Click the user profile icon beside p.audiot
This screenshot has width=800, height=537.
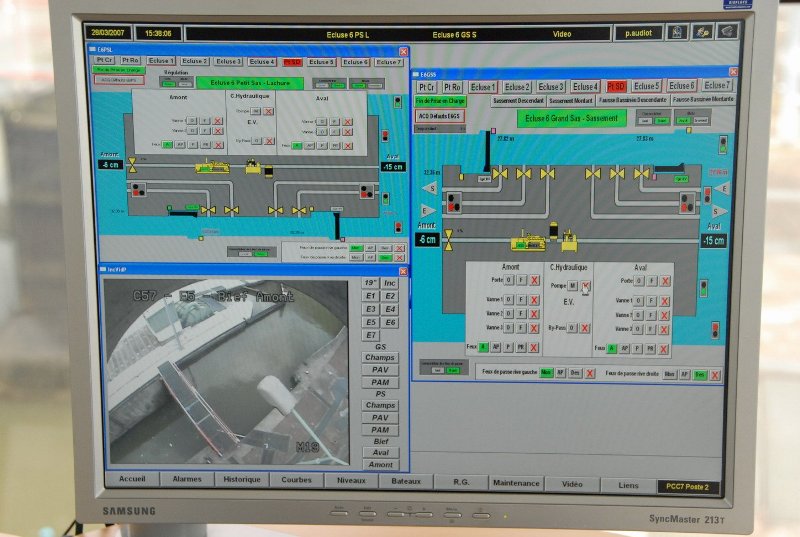coord(678,32)
